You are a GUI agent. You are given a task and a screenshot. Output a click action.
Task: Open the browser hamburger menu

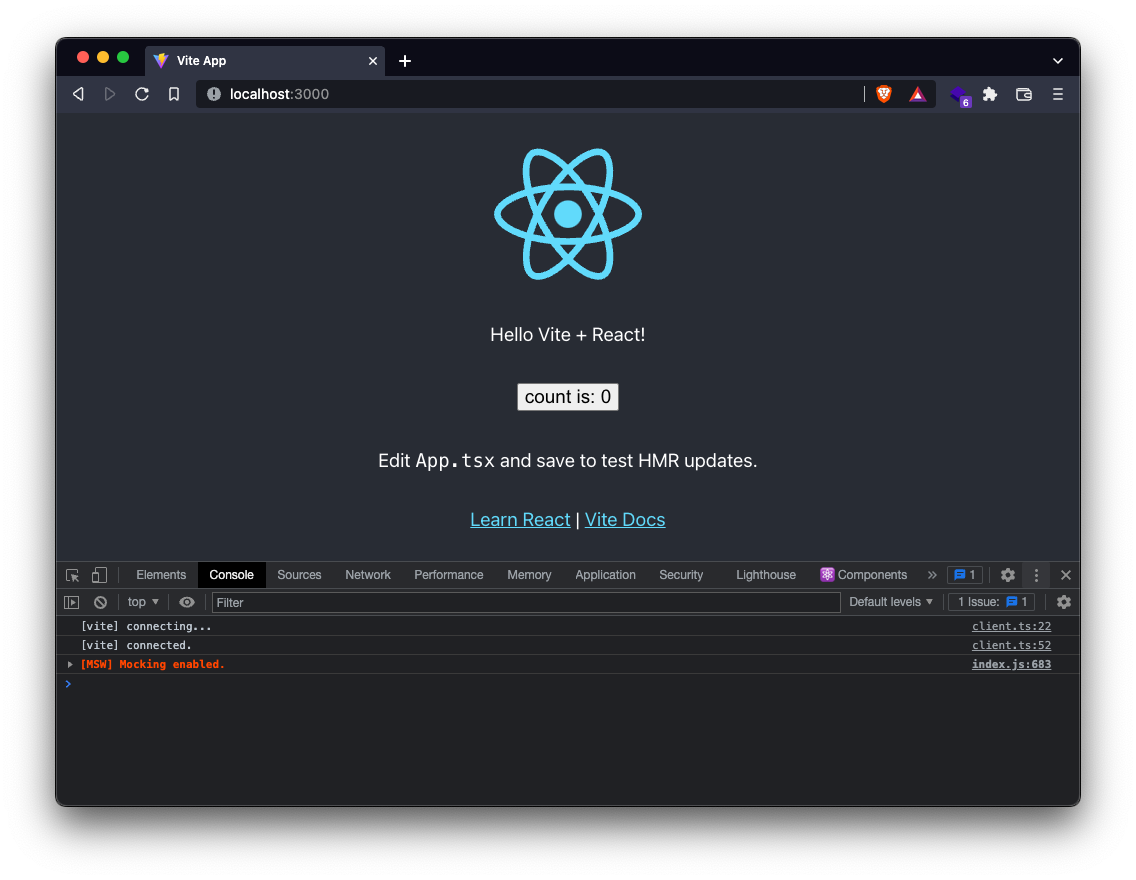click(x=1058, y=94)
